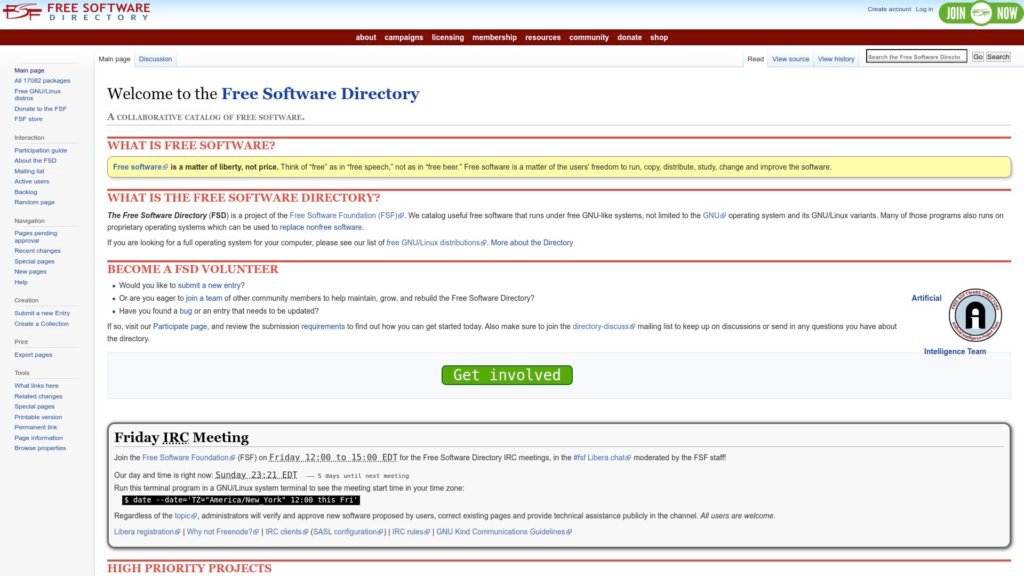Viewport: 1024px width, 576px height.
Task: Focus the directory search input field
Action: click(x=916, y=57)
